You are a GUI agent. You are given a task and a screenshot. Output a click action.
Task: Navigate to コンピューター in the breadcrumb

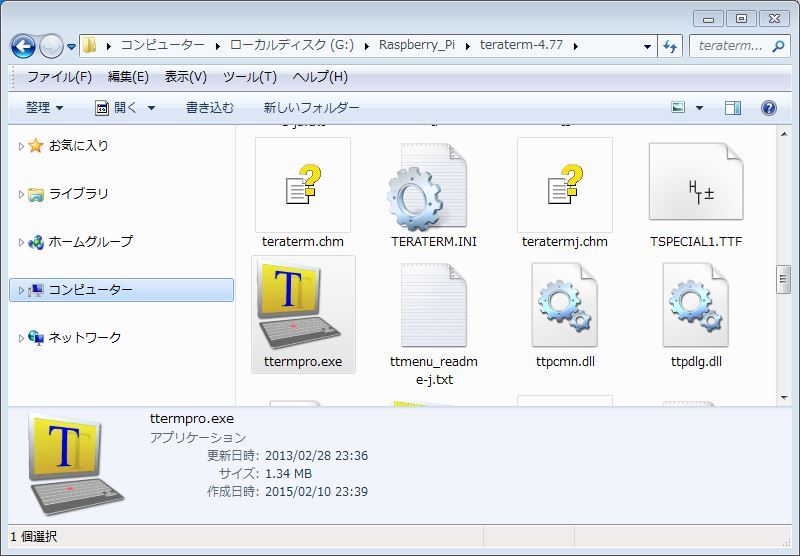coord(163,45)
